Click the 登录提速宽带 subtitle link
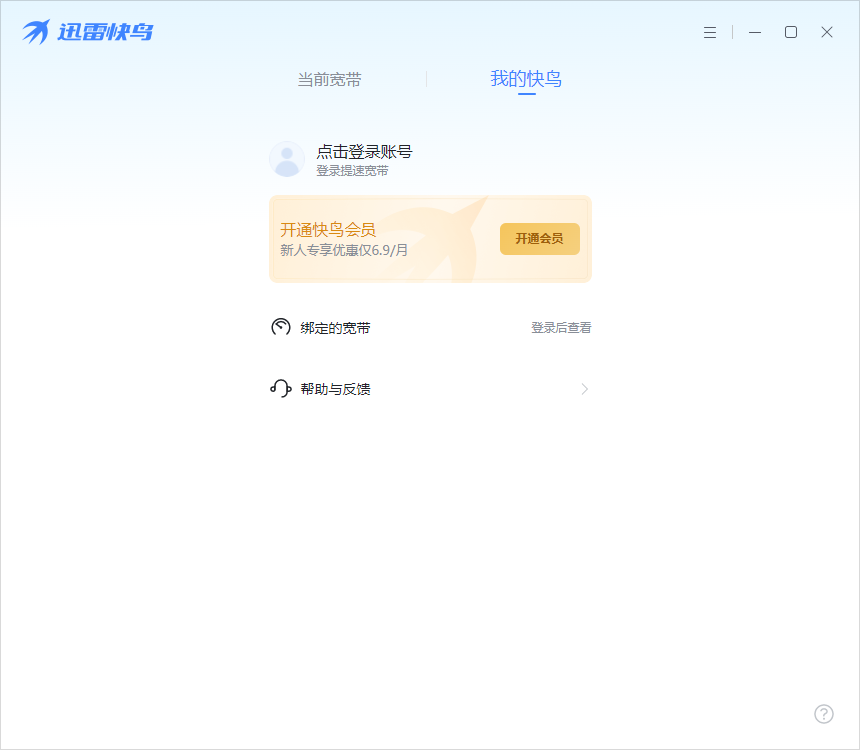Screen dimensions: 860x750 pos(352,171)
